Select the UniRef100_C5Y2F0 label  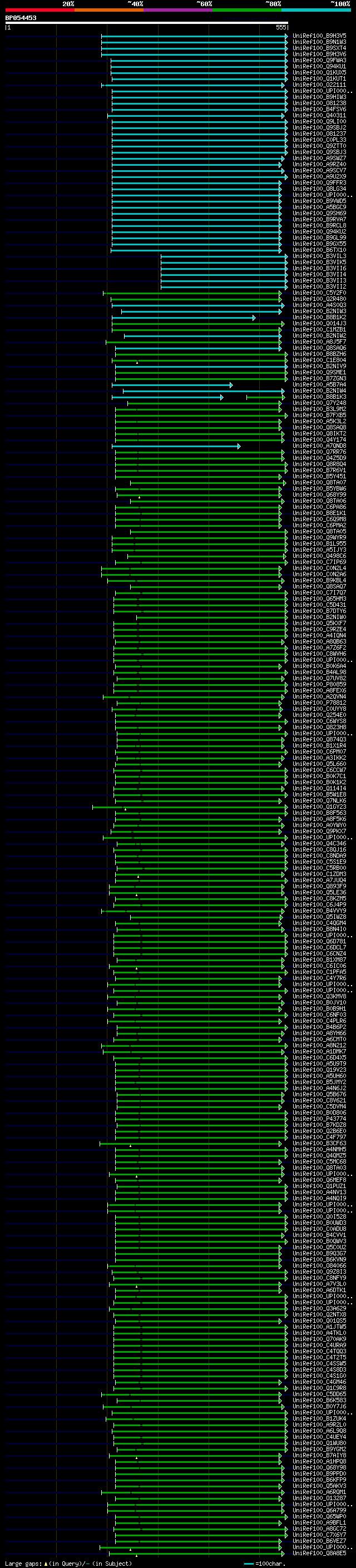(319, 293)
